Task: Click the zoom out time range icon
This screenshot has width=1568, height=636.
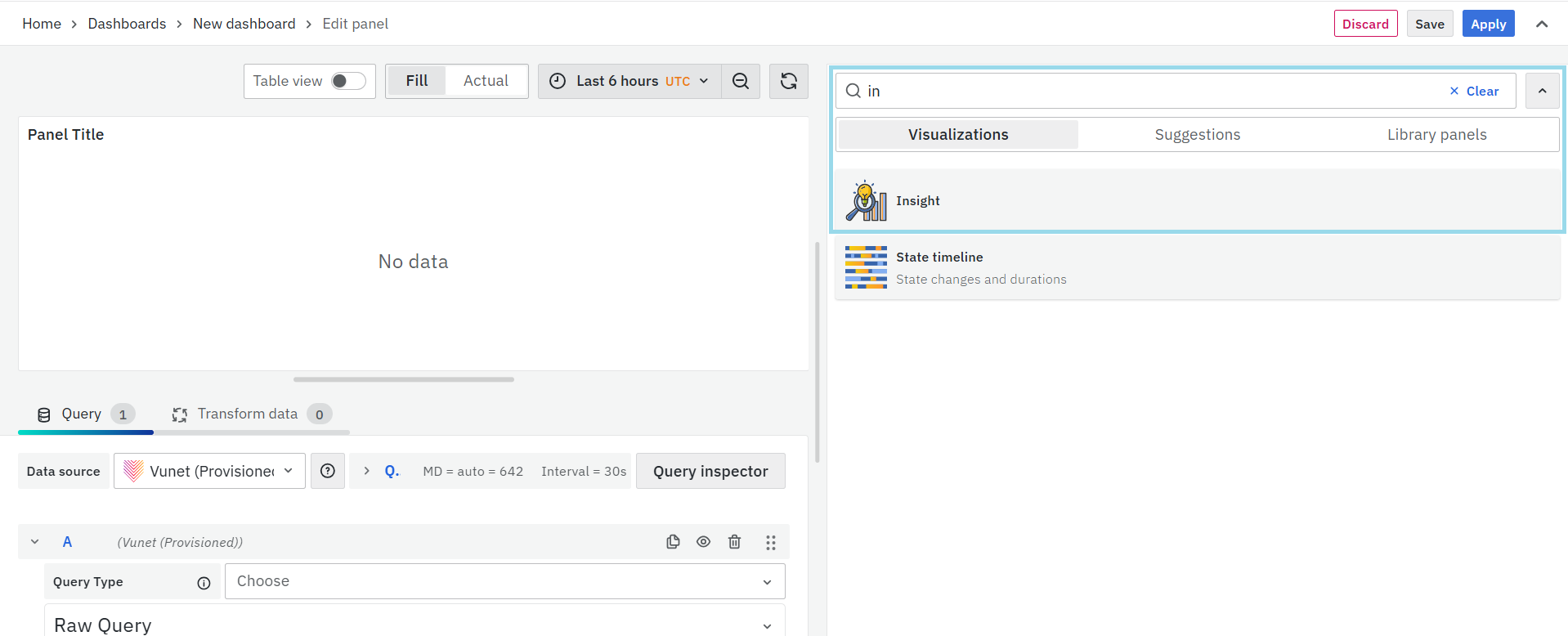Action: pos(741,81)
